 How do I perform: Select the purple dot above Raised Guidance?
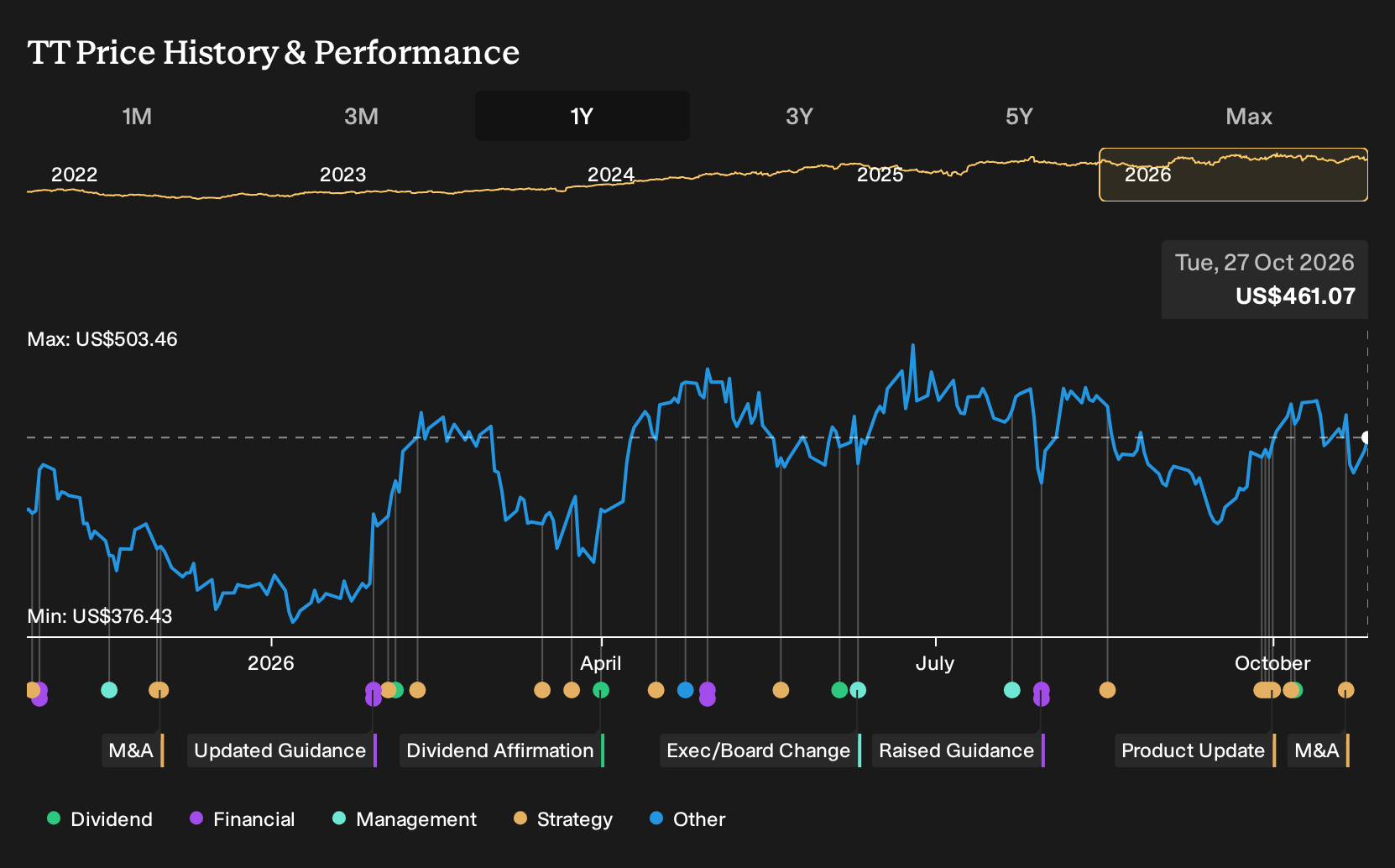[x=1042, y=693]
